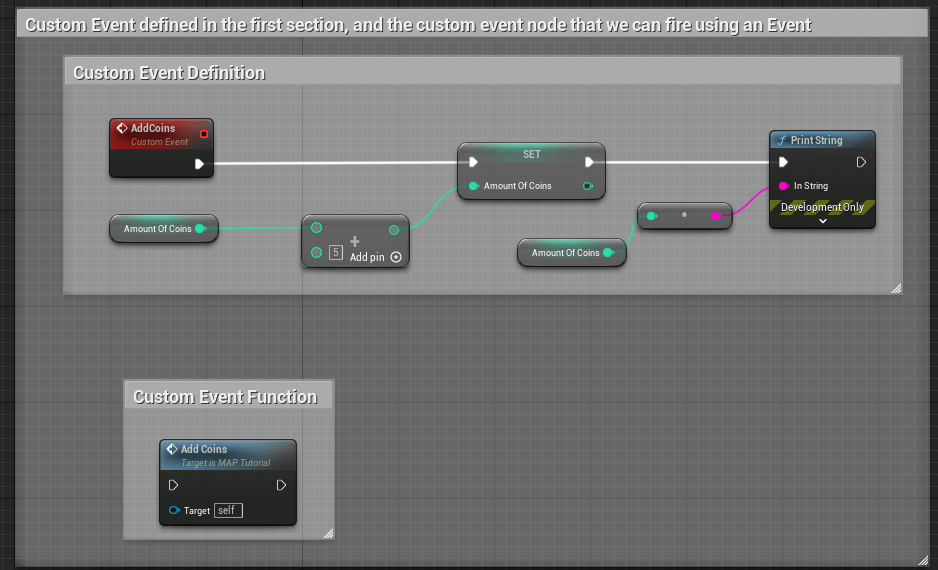Click the self field beside Target

(228, 511)
